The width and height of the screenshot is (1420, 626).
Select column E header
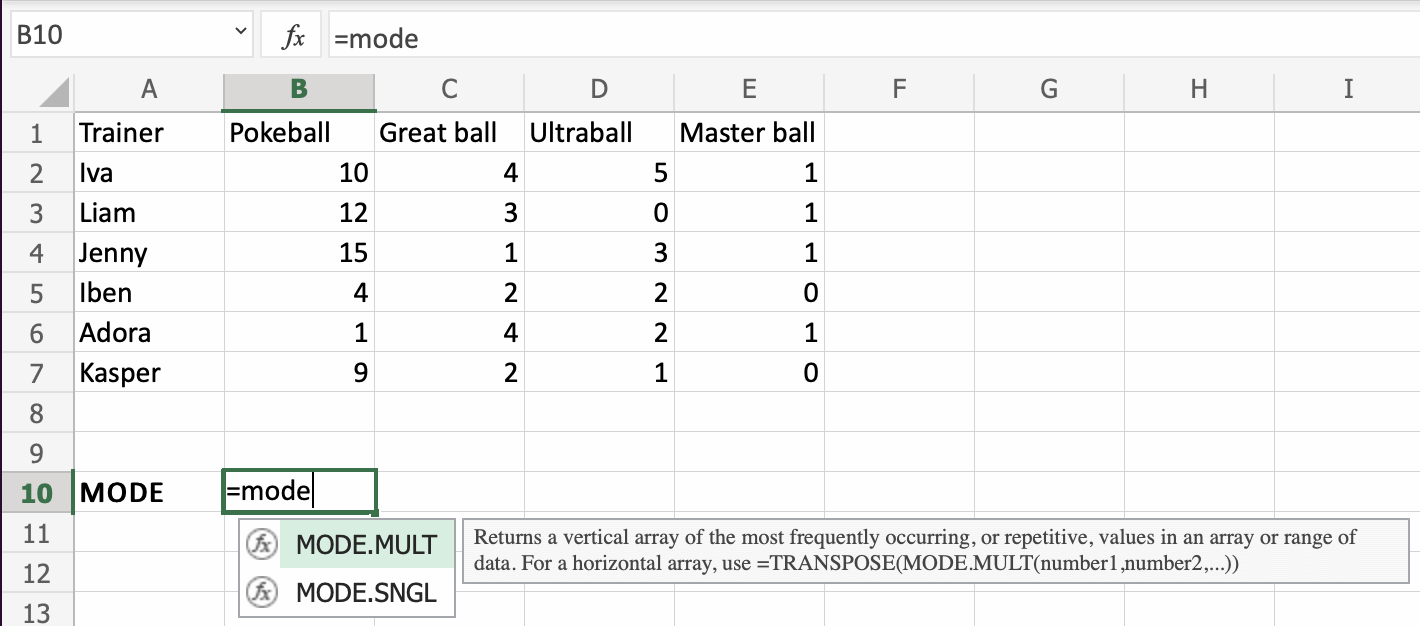749,89
